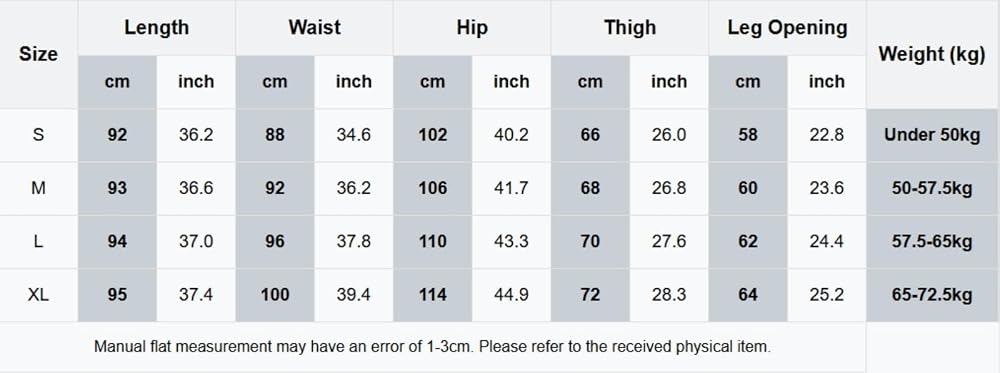1000x373 pixels.
Task: Select the L size row label
Action: pyautogui.click(x=38, y=242)
